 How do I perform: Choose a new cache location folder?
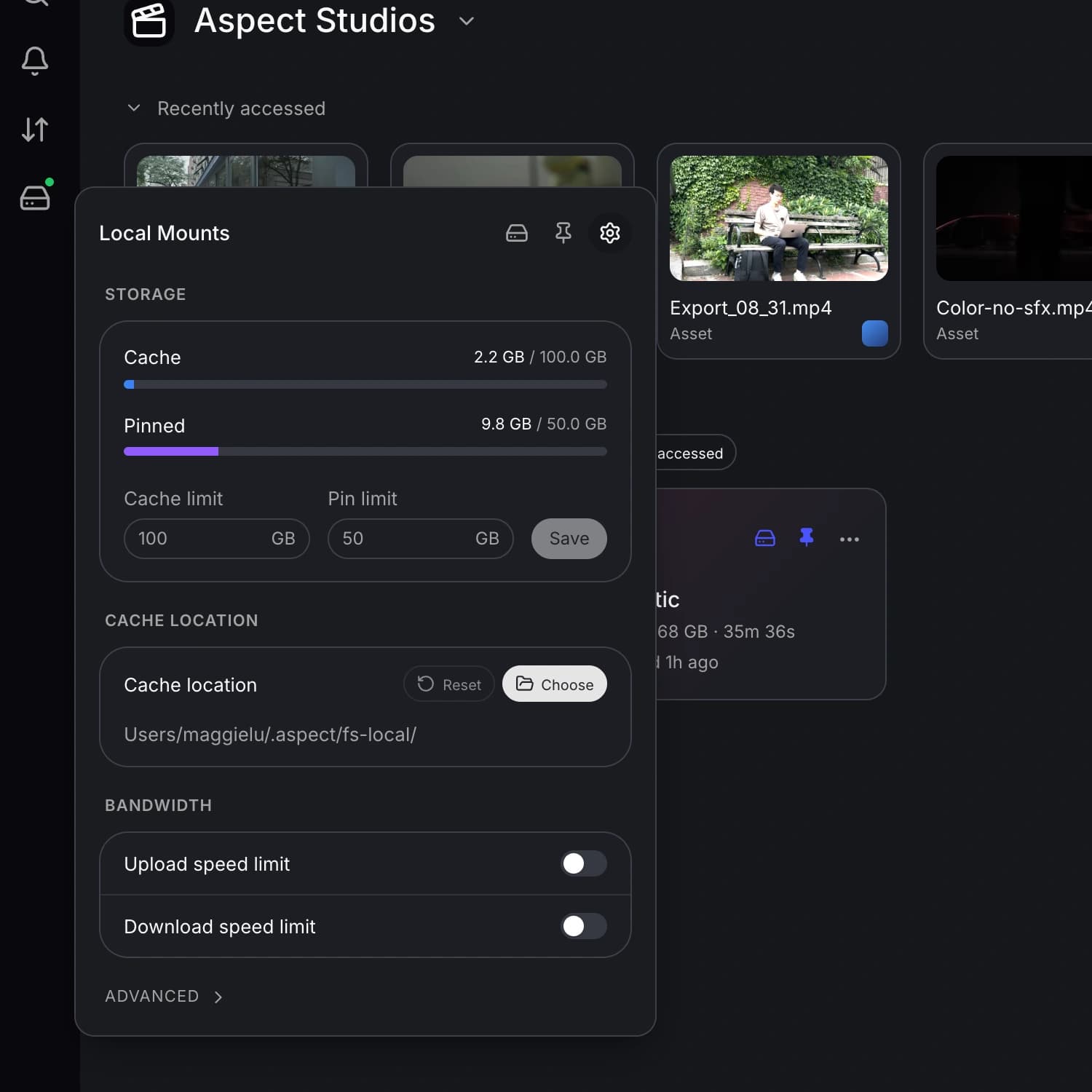pos(555,684)
